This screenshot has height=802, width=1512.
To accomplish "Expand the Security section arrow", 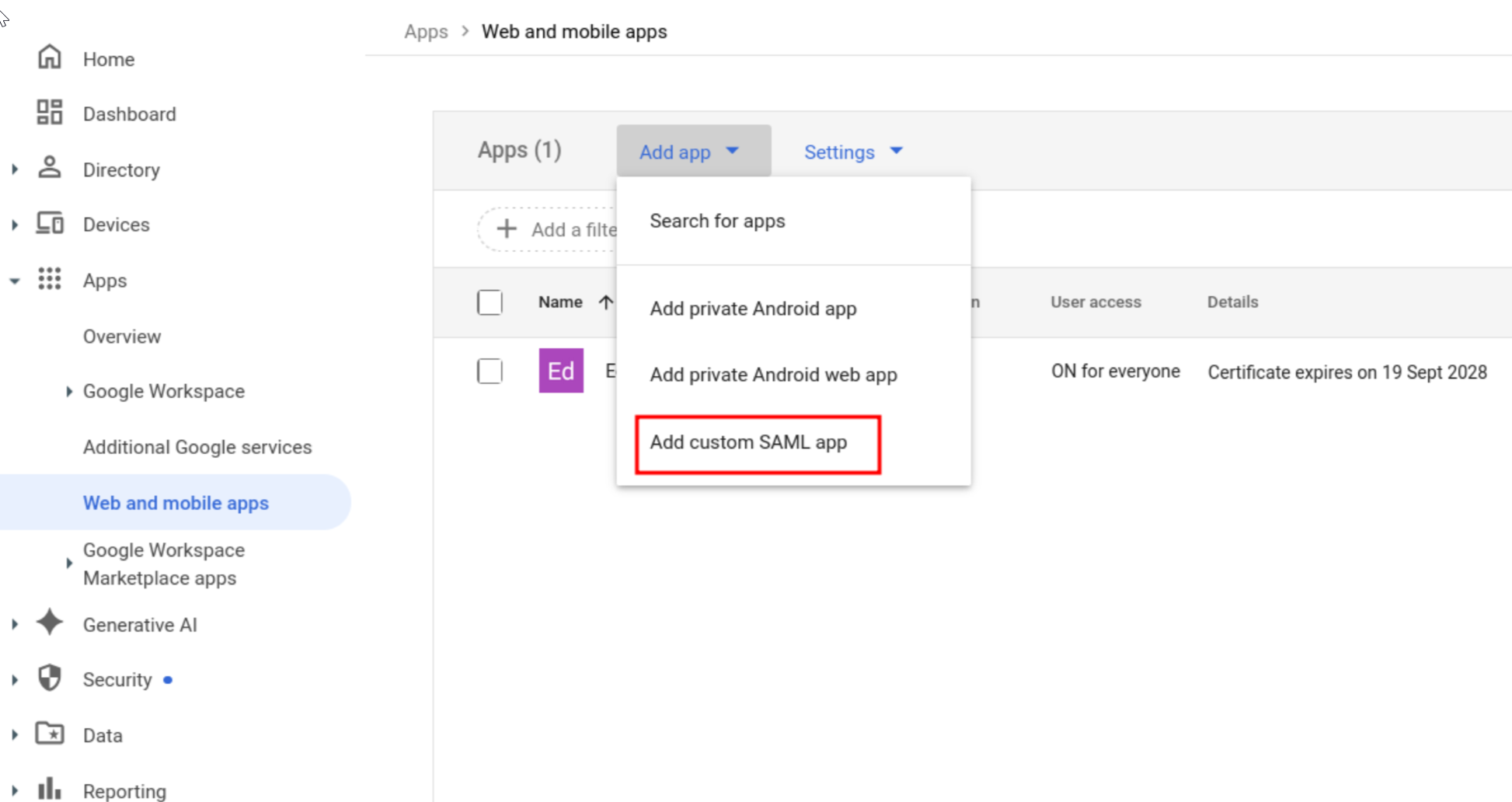I will click(x=15, y=680).
